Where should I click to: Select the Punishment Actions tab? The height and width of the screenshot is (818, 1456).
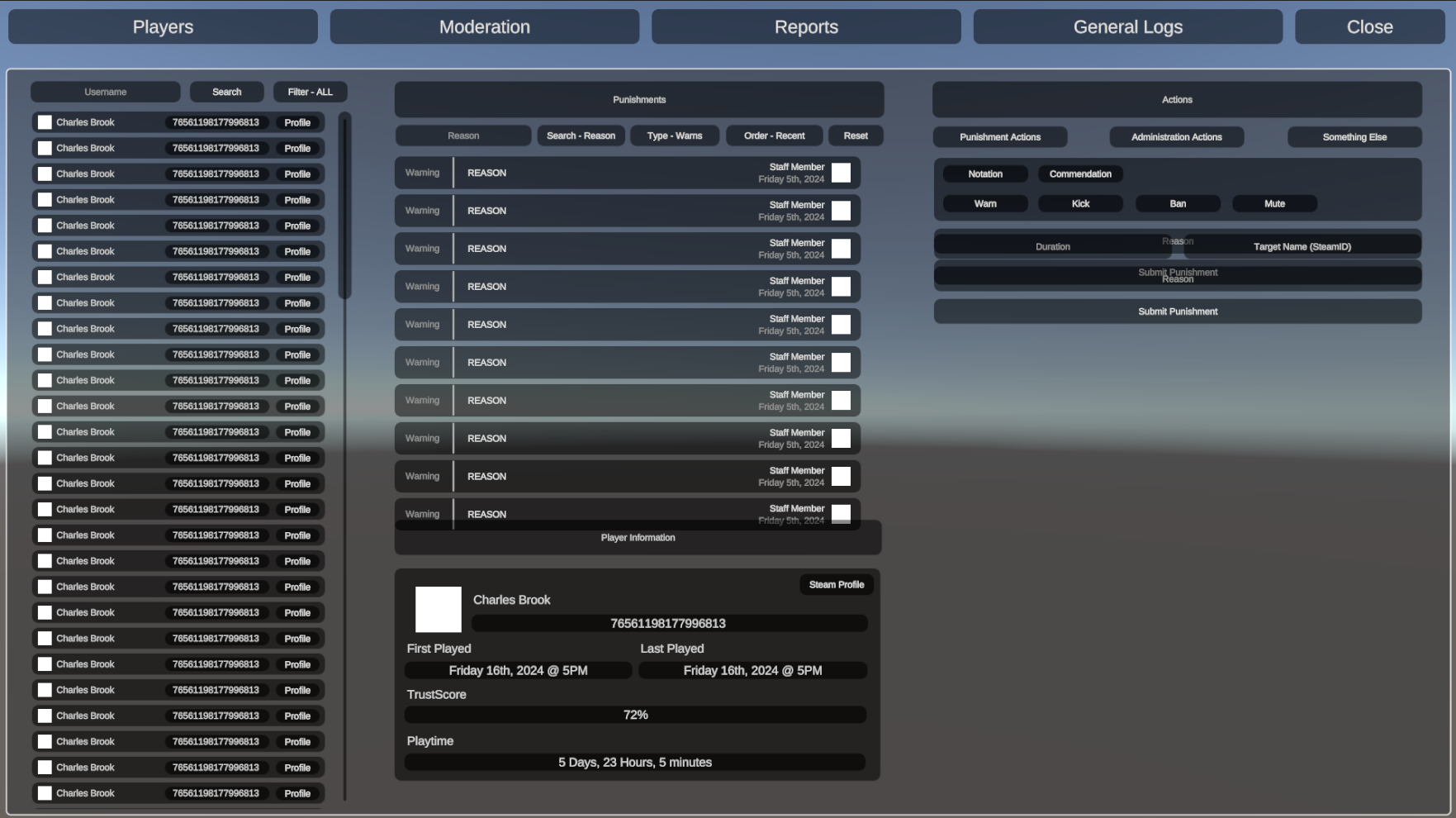[1000, 137]
